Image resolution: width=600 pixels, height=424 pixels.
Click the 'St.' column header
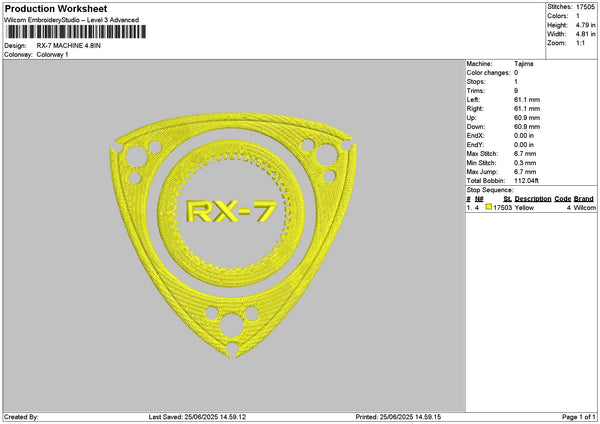click(507, 199)
